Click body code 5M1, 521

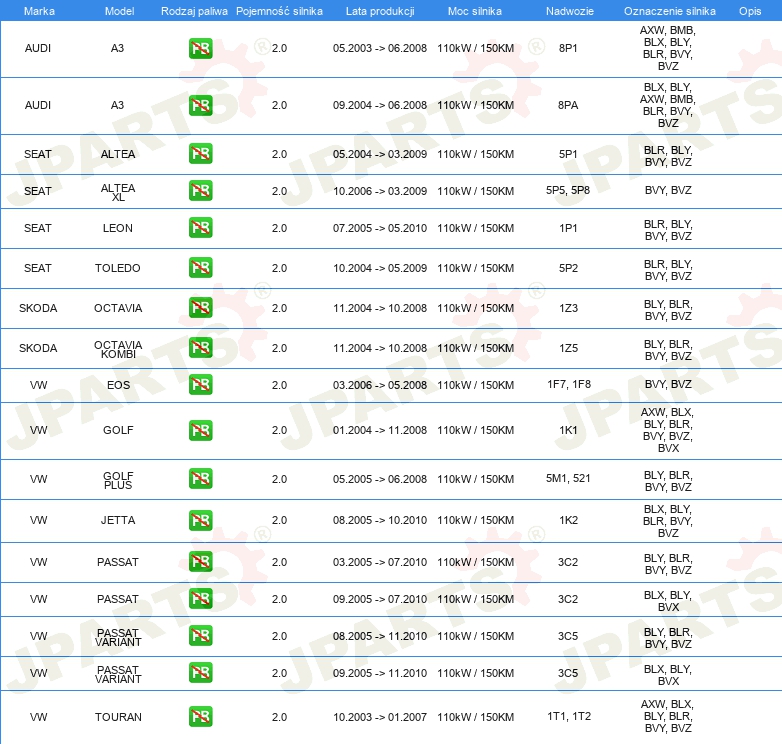click(x=568, y=478)
